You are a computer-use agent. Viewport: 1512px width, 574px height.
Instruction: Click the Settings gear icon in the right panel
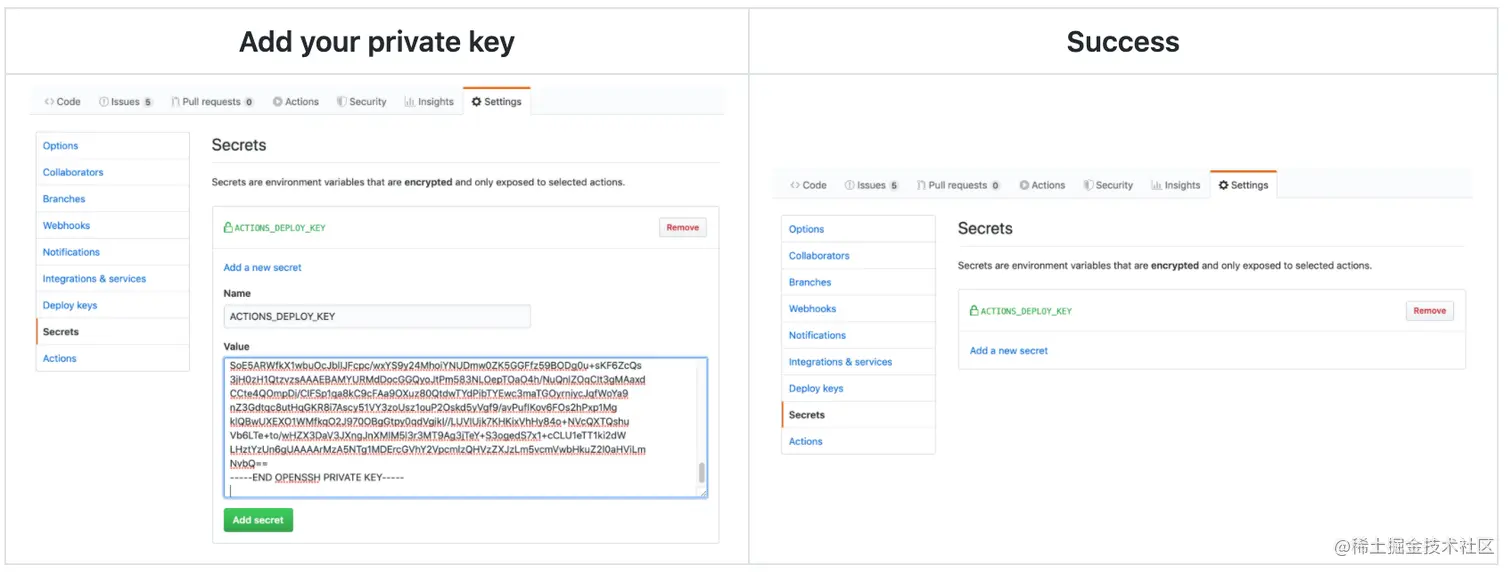point(1224,185)
